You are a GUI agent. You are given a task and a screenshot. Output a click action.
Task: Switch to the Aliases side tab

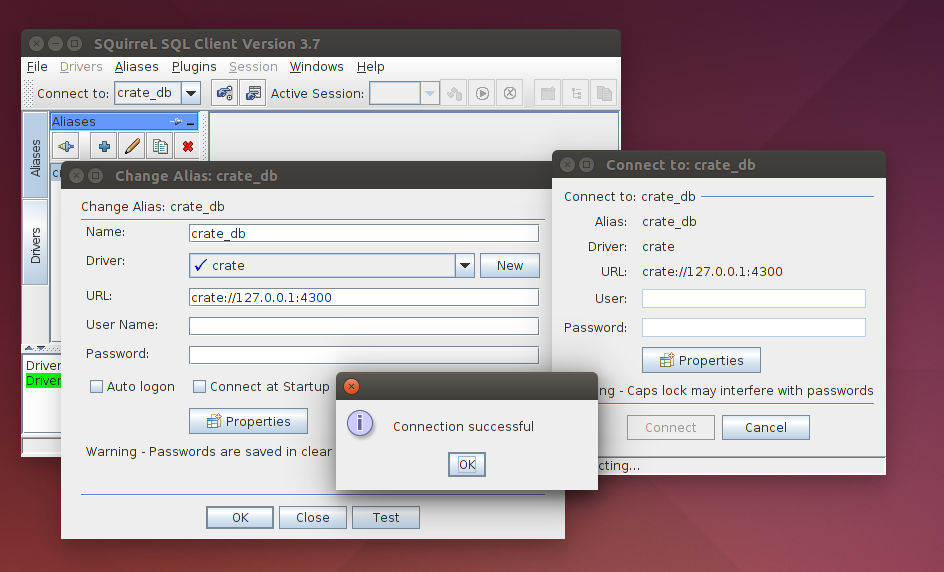36,155
